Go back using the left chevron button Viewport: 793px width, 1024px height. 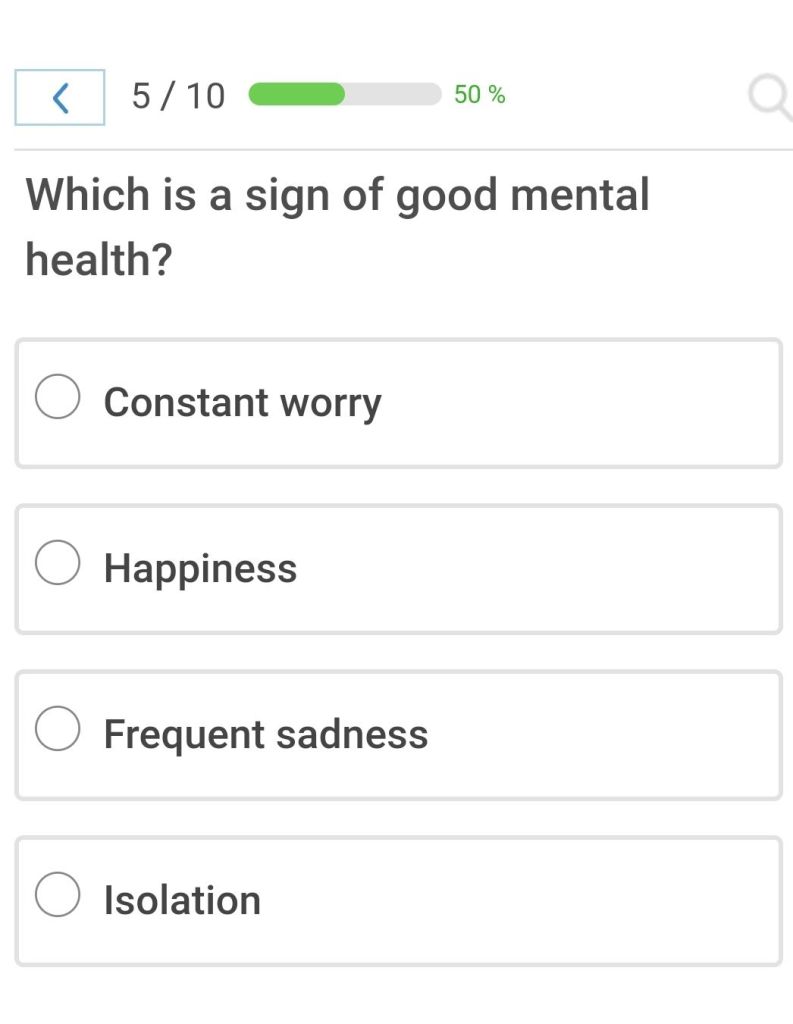[60, 97]
